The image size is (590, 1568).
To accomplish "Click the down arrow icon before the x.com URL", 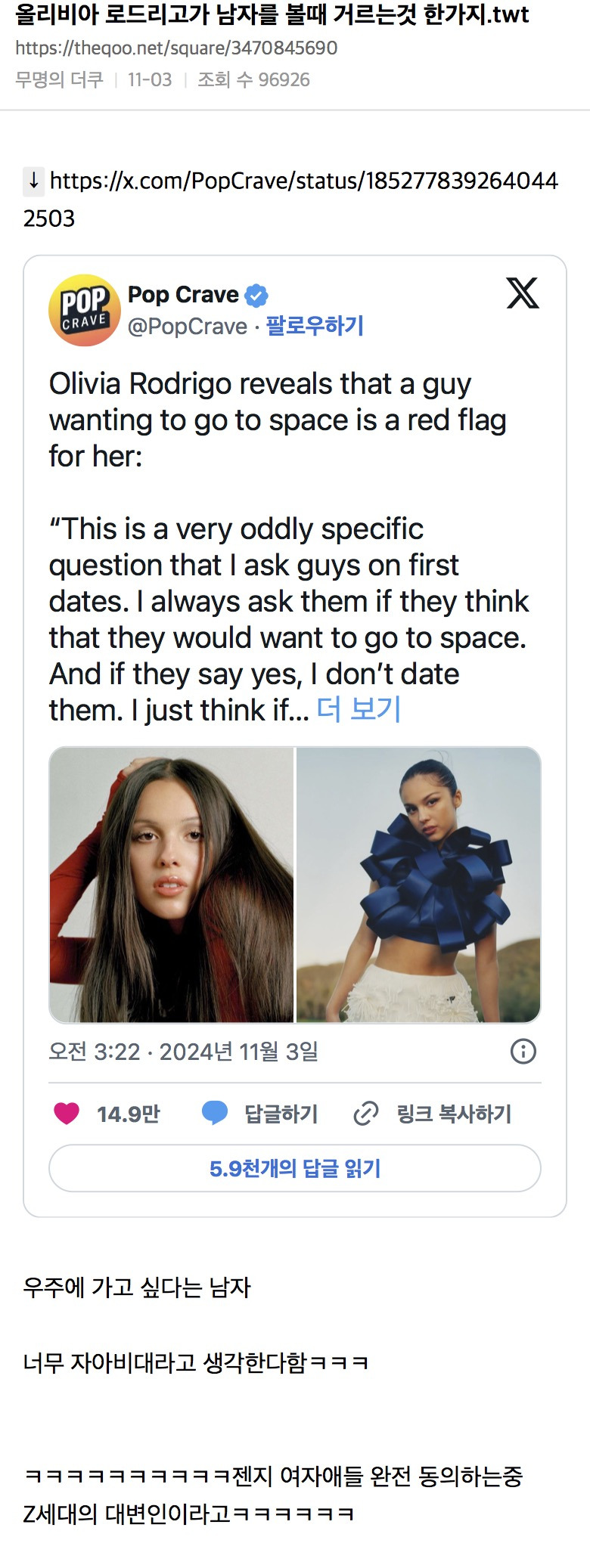I will 34,181.
